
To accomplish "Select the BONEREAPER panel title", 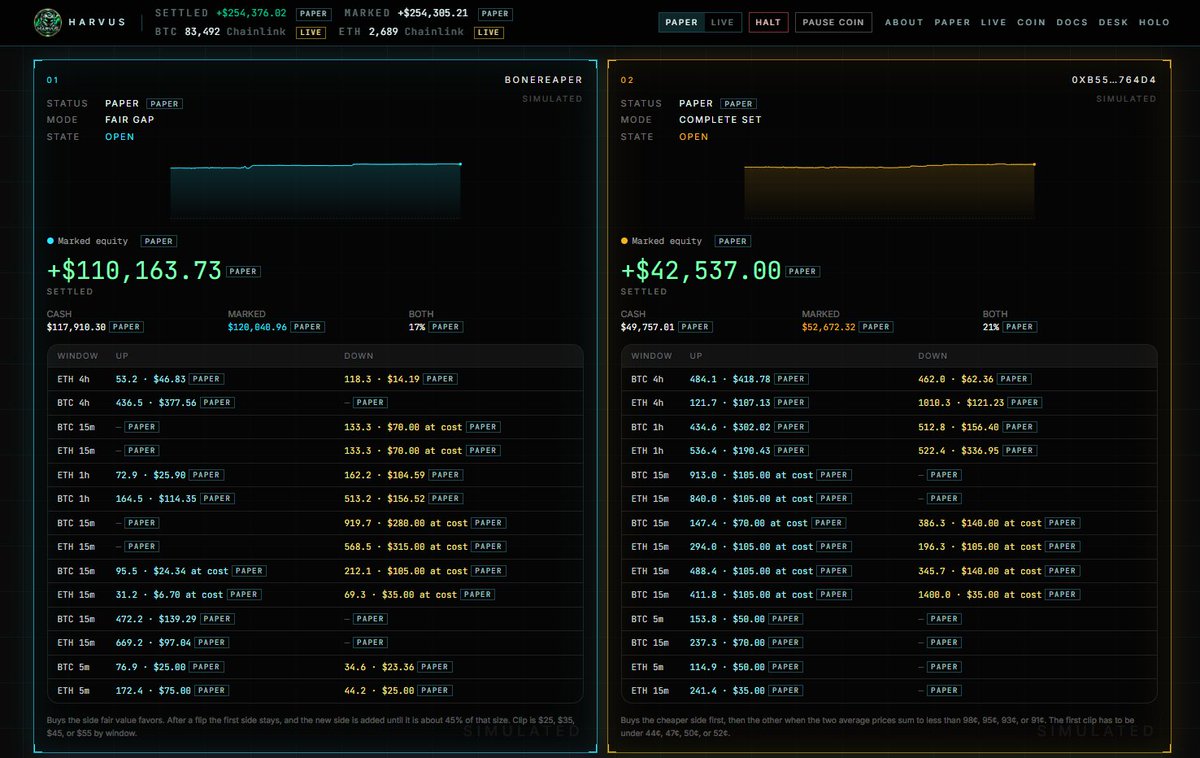I will (x=543, y=80).
